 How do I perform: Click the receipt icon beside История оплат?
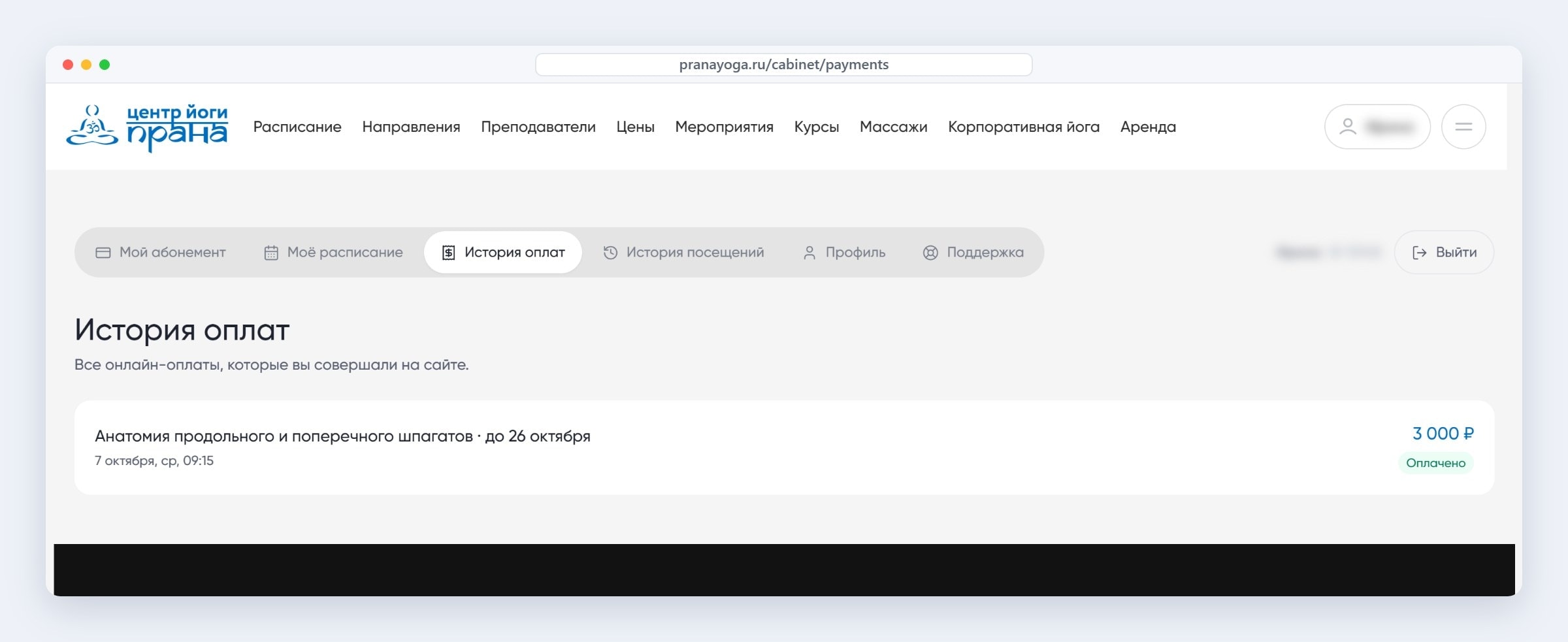(x=448, y=253)
